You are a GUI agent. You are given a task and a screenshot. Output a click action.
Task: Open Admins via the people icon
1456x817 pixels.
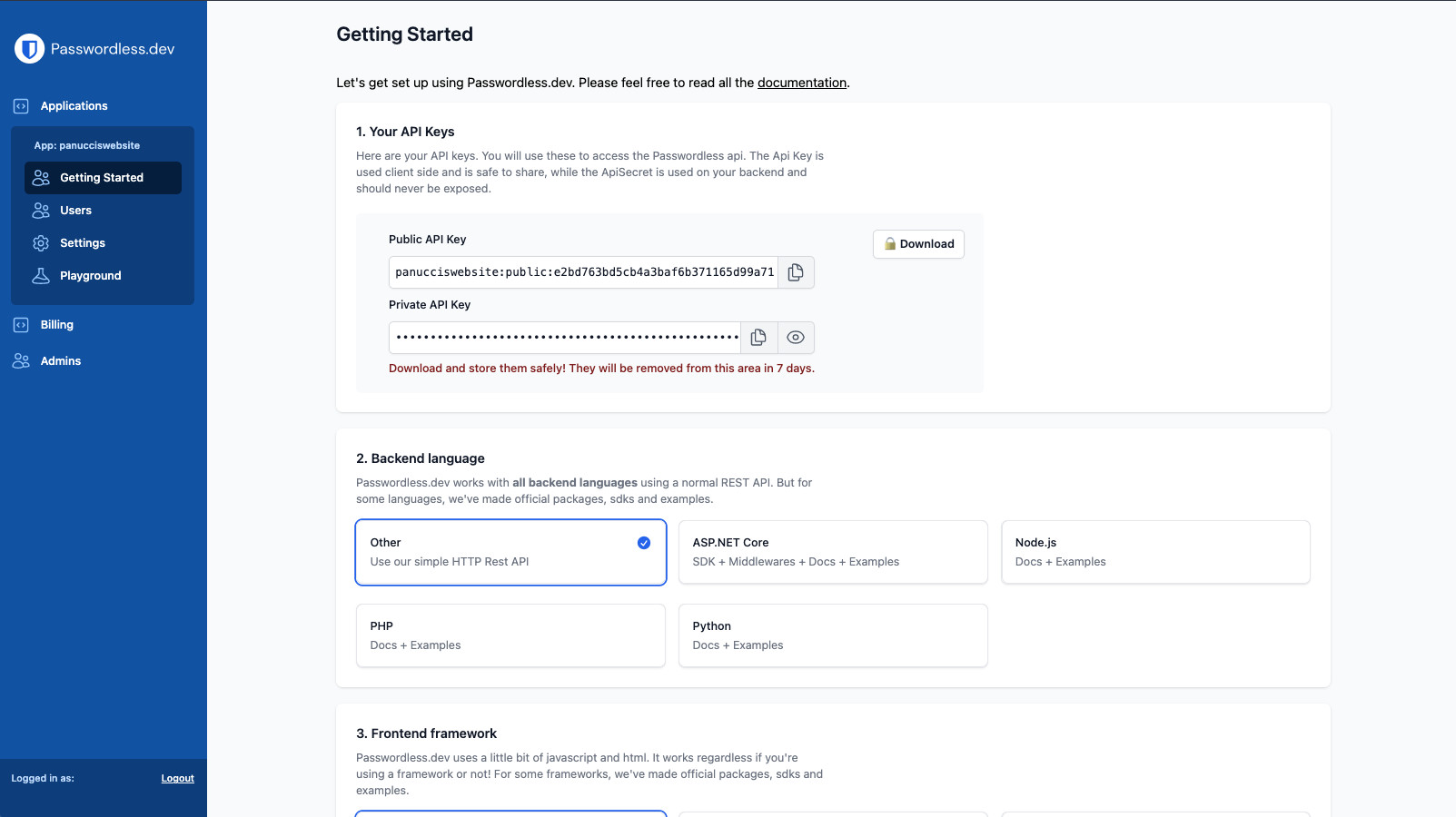pyautogui.click(x=20, y=360)
